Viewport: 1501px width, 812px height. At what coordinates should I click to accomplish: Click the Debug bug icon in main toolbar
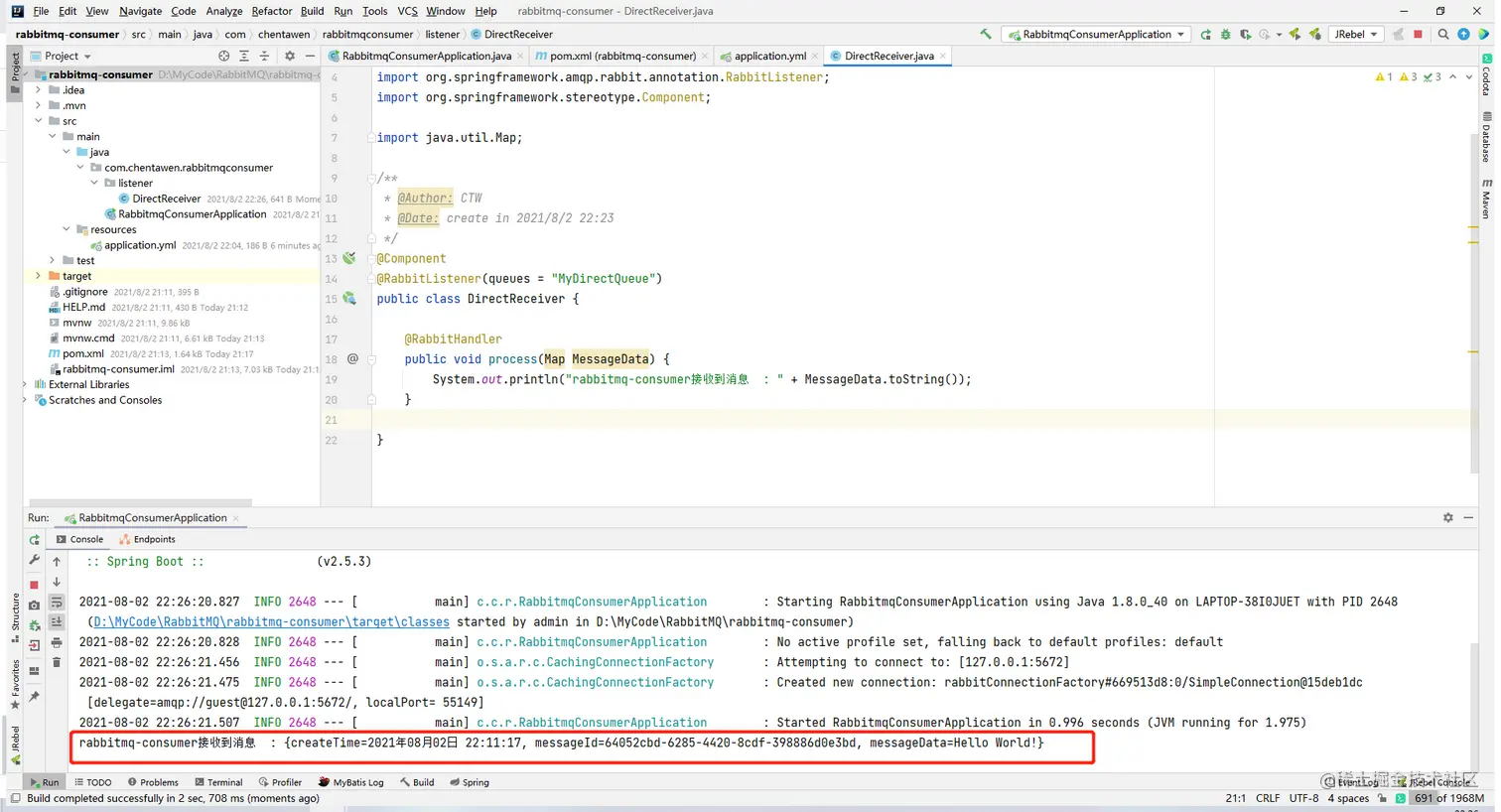[1225, 34]
